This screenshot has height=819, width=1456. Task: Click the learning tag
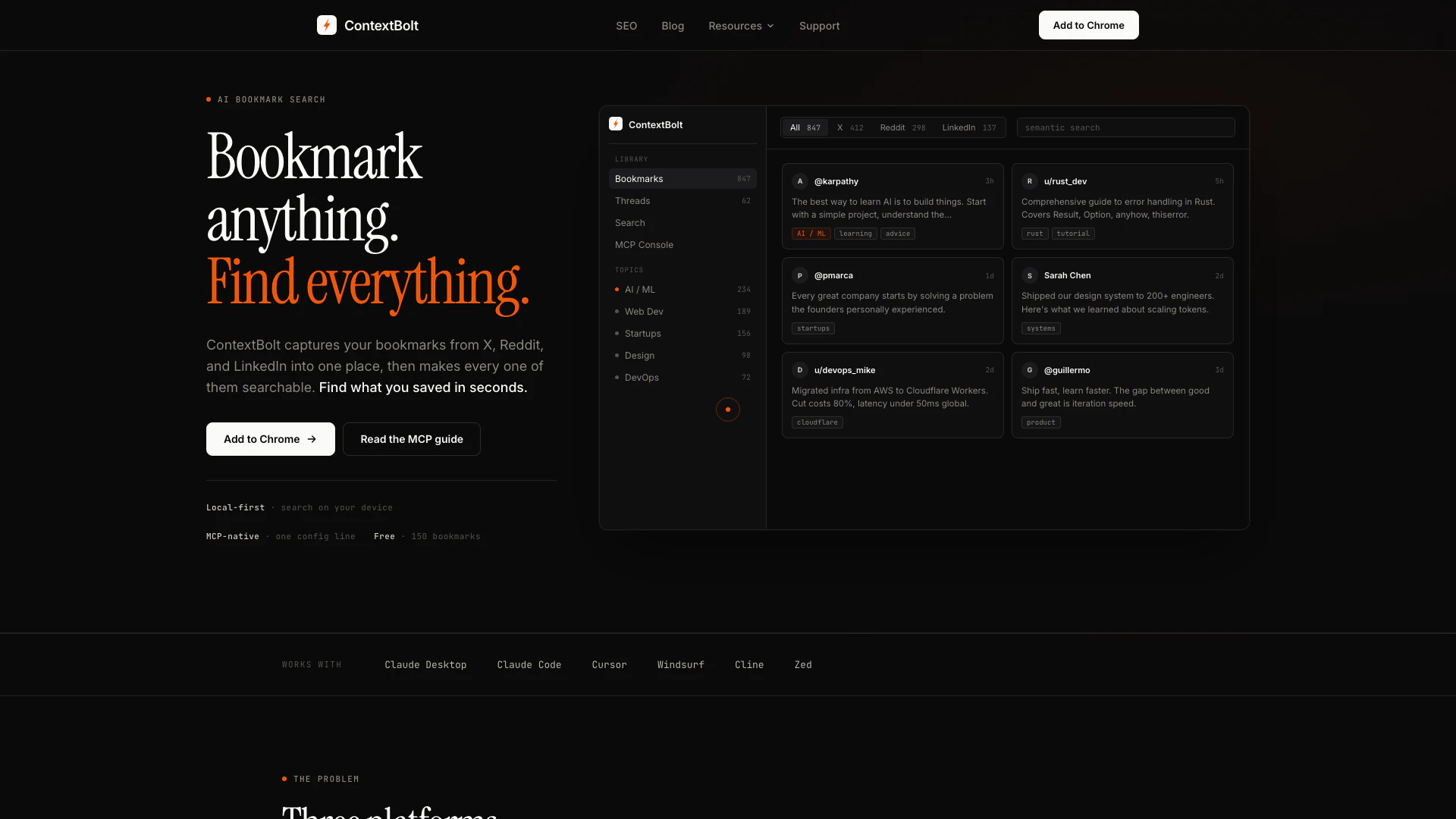click(x=855, y=234)
